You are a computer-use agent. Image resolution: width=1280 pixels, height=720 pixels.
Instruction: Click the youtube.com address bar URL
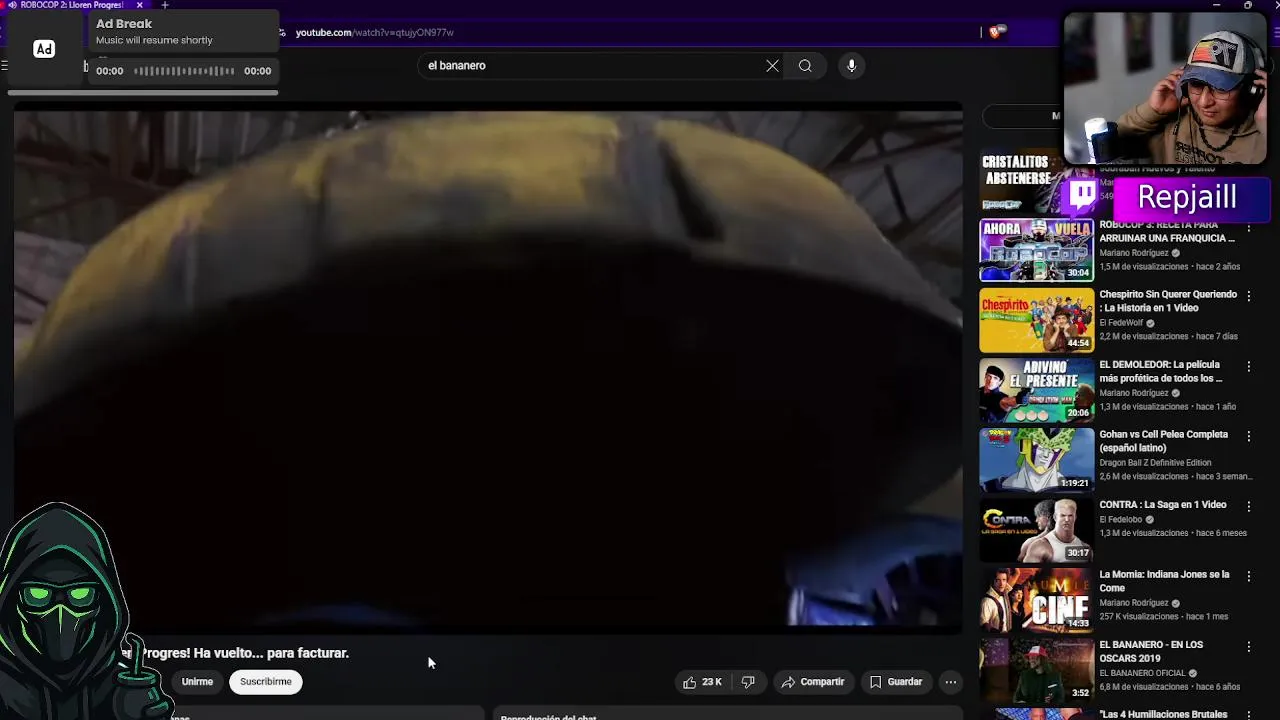click(374, 33)
